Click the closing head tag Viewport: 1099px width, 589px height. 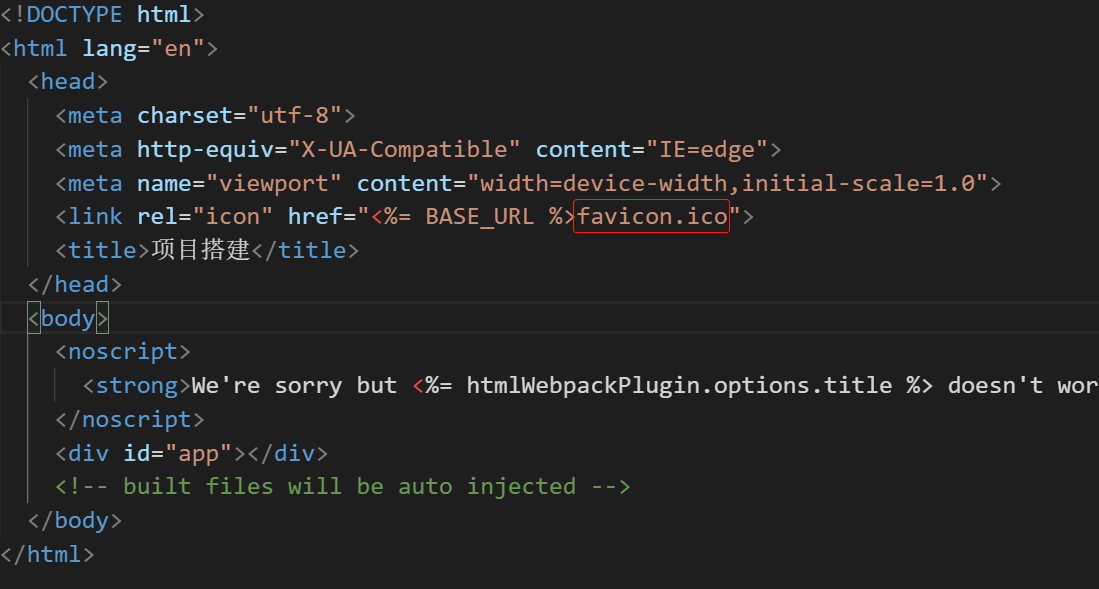(x=75, y=285)
